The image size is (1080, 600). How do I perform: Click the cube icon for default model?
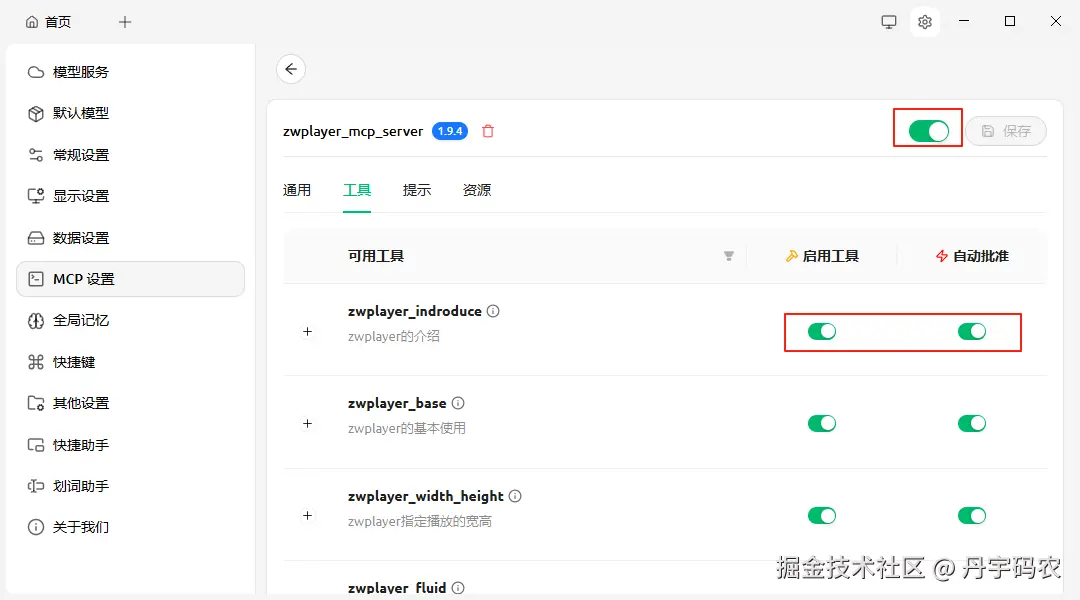click(36, 114)
